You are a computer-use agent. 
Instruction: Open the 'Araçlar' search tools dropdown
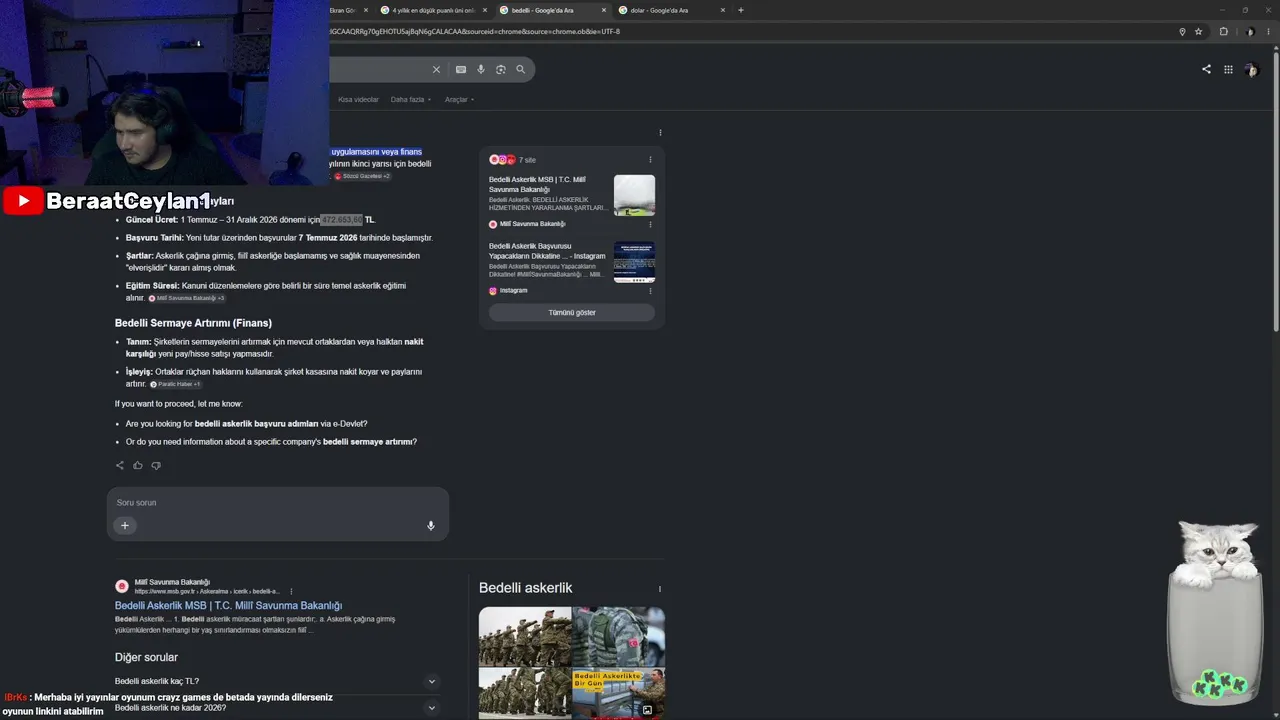coord(459,100)
